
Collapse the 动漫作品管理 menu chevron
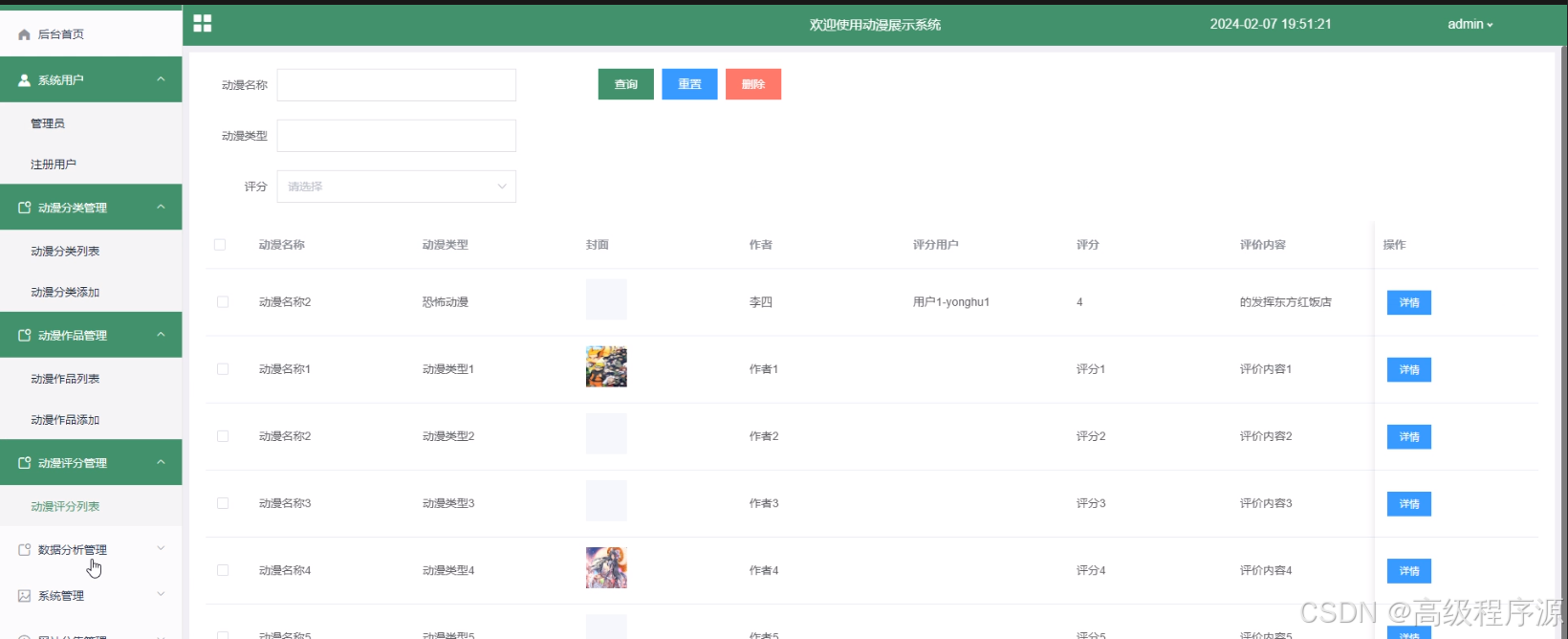click(x=161, y=334)
